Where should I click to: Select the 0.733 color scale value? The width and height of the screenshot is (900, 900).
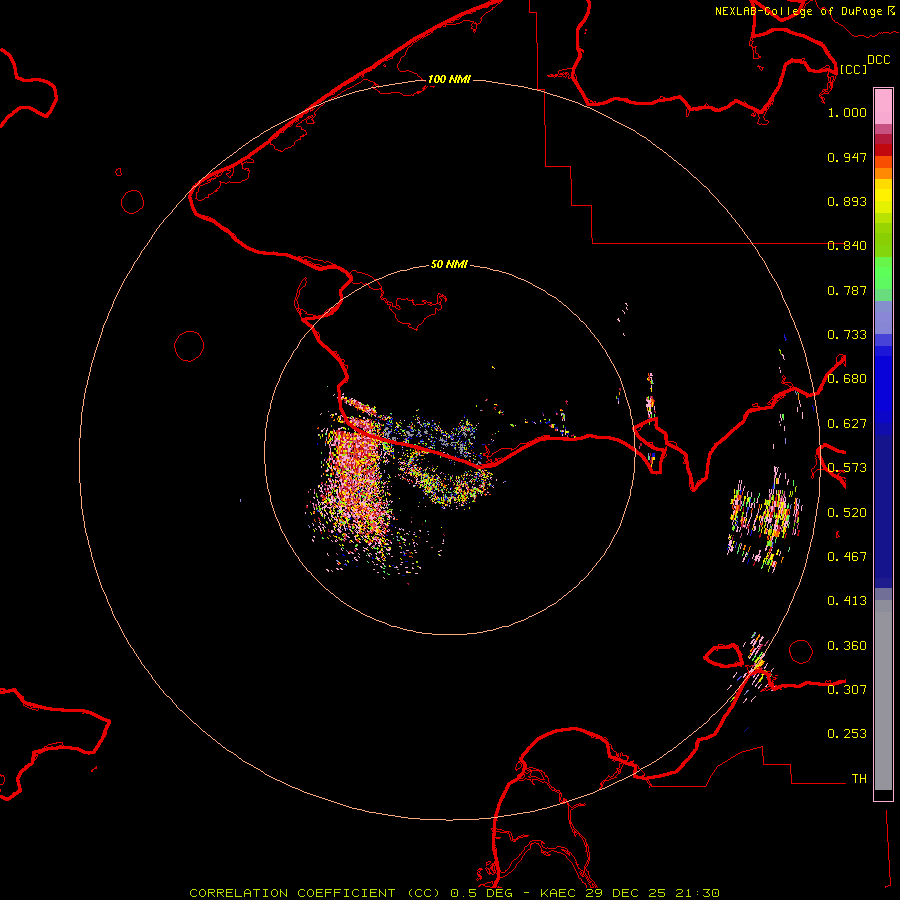(847, 335)
